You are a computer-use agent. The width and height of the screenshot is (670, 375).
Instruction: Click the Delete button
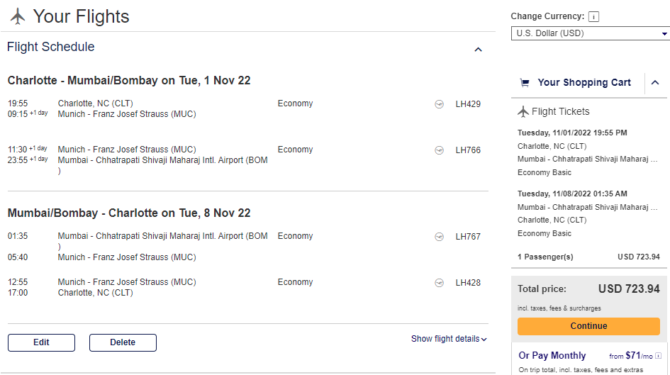click(123, 343)
